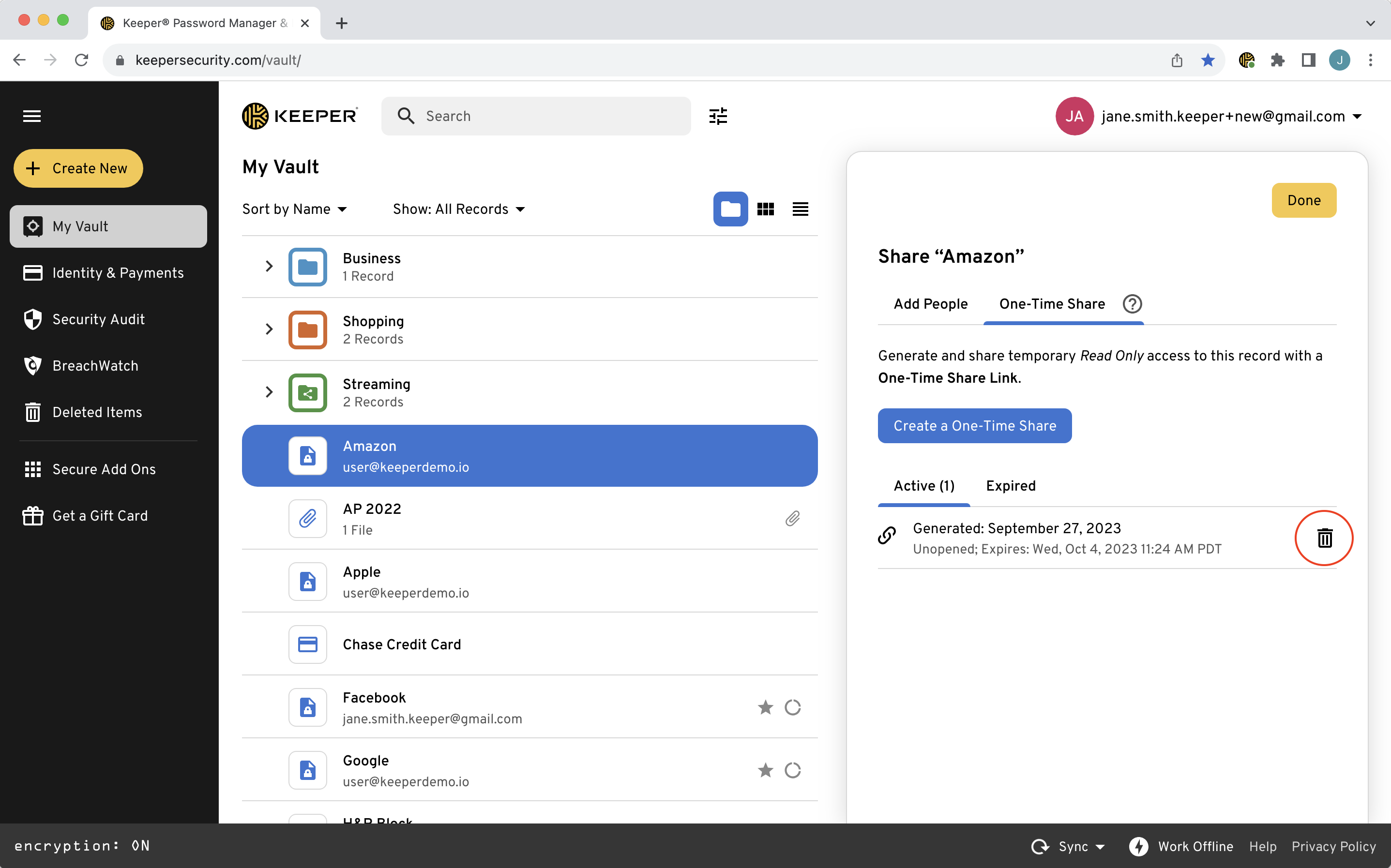
Task: Click Create a One-Time Share button
Action: [x=974, y=425]
